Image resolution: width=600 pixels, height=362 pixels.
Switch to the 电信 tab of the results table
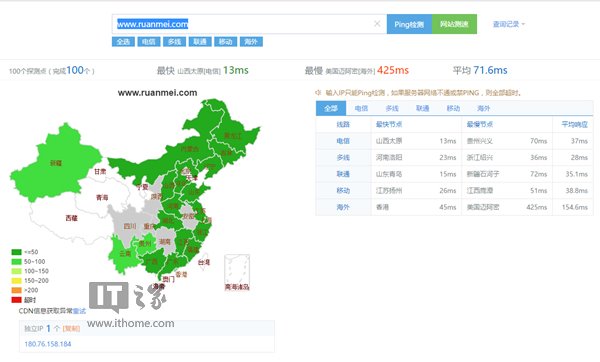(x=361, y=108)
